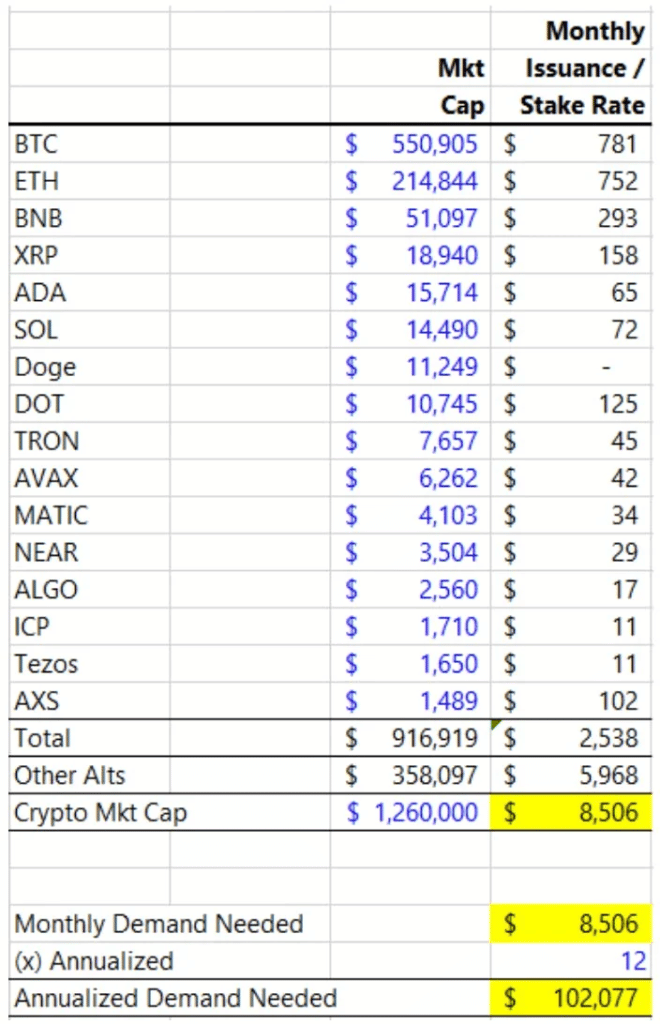Select AXS issuance value 102
This screenshot has height=1024, width=660.
[x=618, y=703]
